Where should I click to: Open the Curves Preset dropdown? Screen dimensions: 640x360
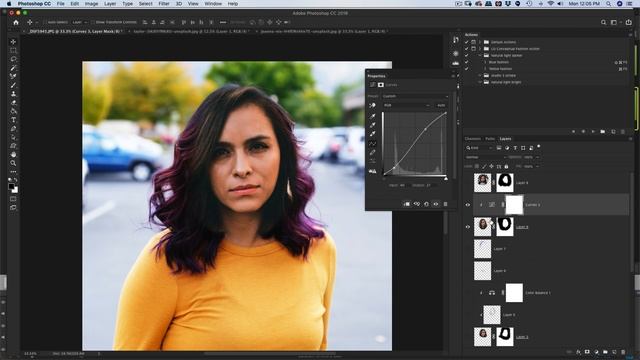[x=415, y=96]
